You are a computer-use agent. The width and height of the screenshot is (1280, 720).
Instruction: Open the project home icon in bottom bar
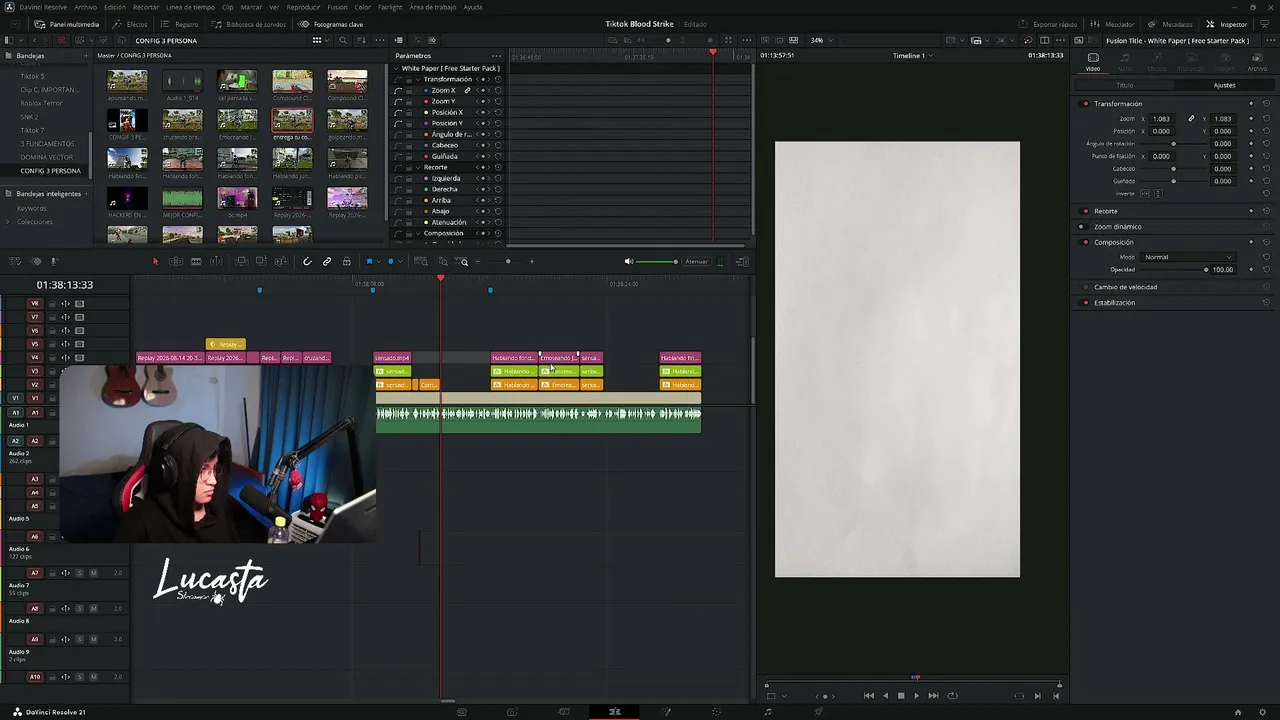1238,712
